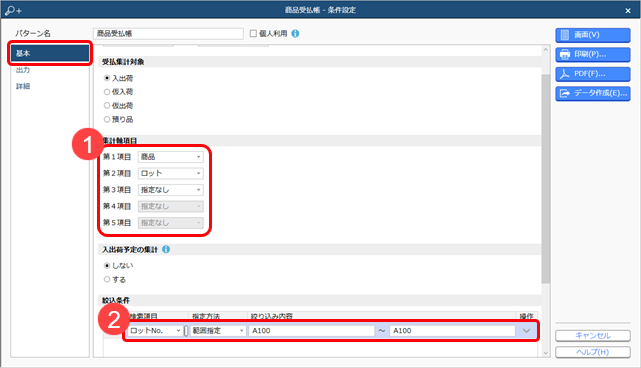The height and width of the screenshot is (368, 641).
Task: Toggle the 個人利用 checkbox
Action: (x=253, y=34)
